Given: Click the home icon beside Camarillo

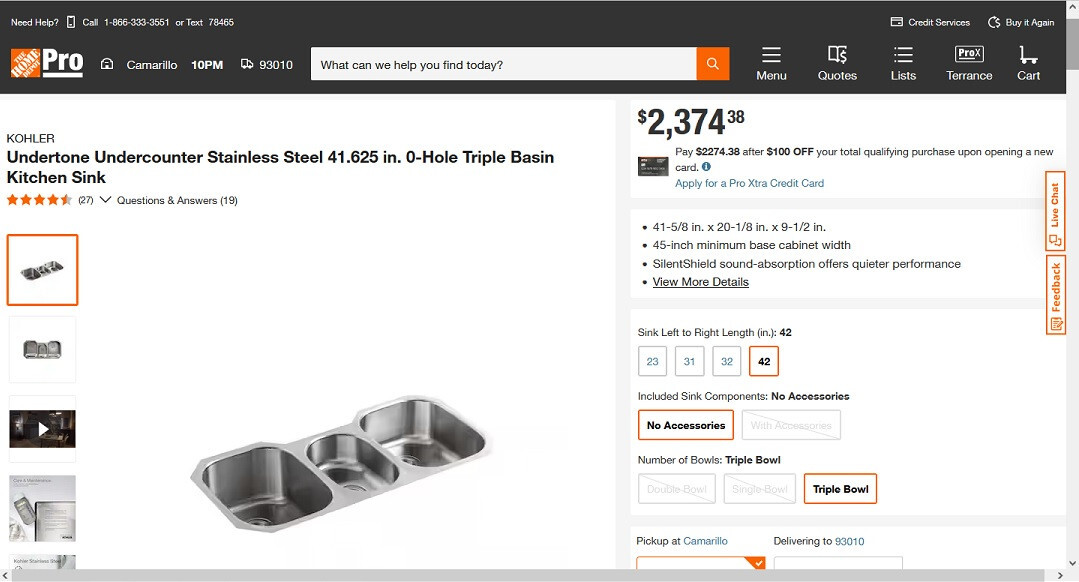Looking at the screenshot, I should pos(107,62).
